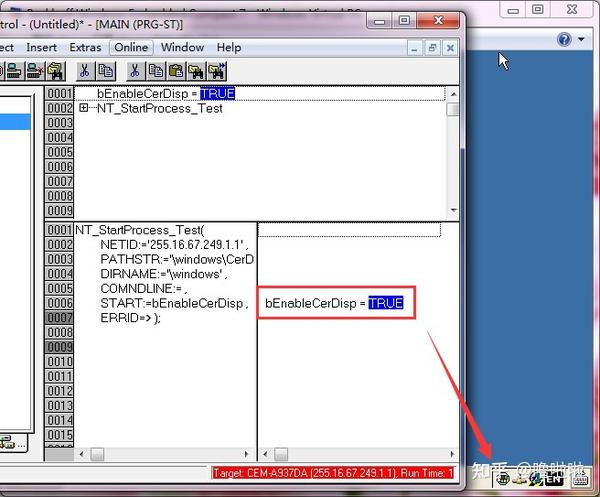Click the code pane horizontal scrollbar right arrow
600x497 pixels.
click(x=246, y=454)
